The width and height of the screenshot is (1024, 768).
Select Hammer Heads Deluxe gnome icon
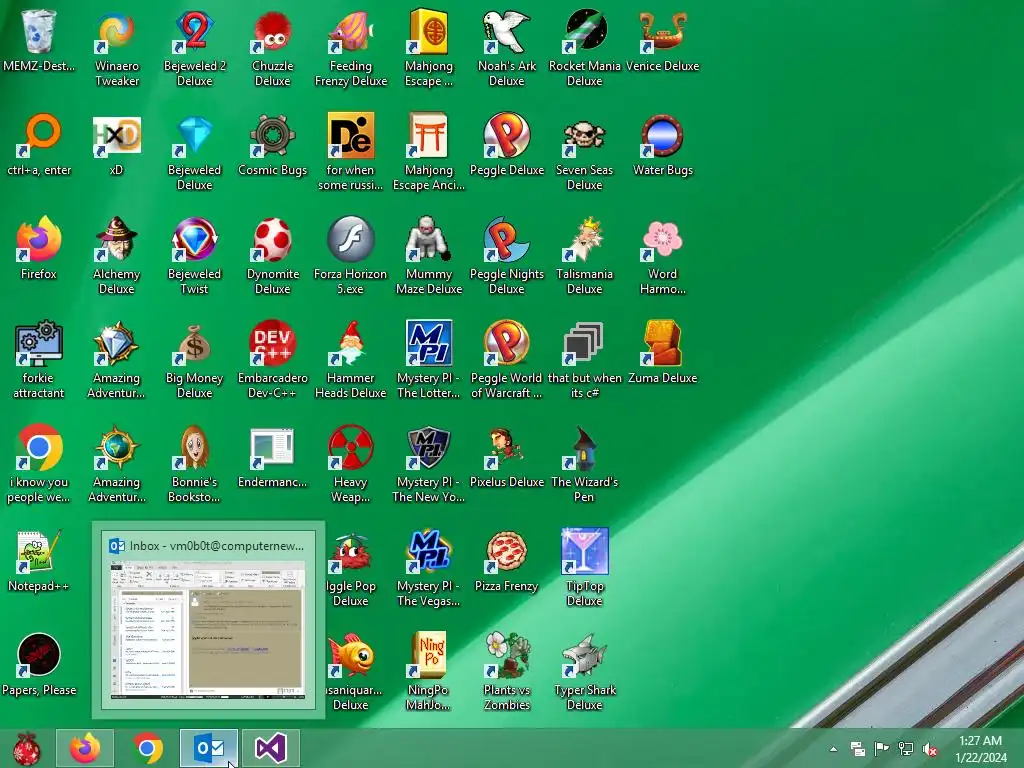[x=351, y=343]
